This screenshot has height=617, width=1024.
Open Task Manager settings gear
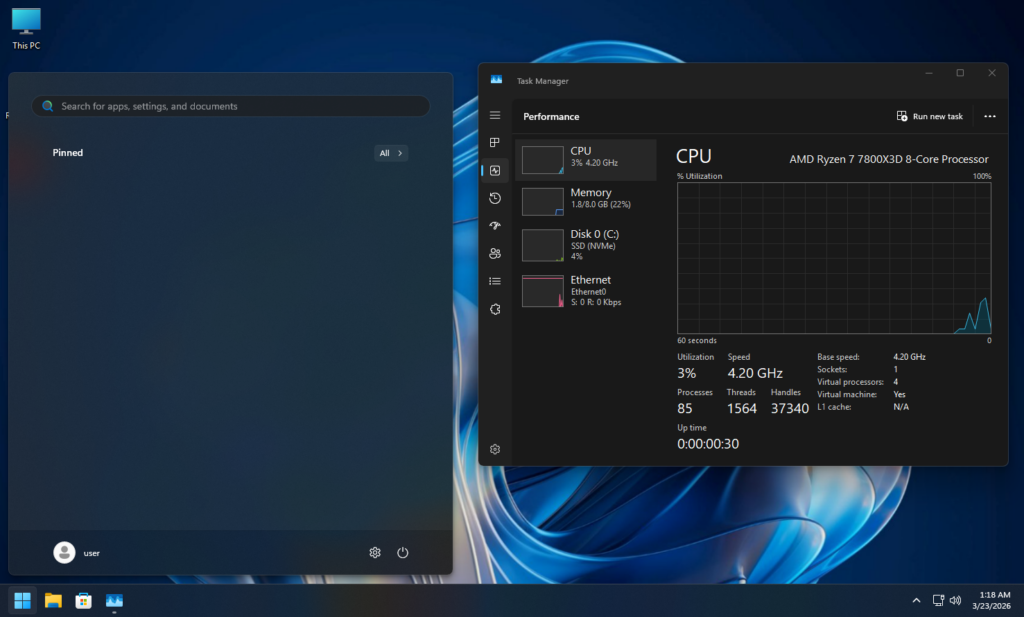coord(495,450)
